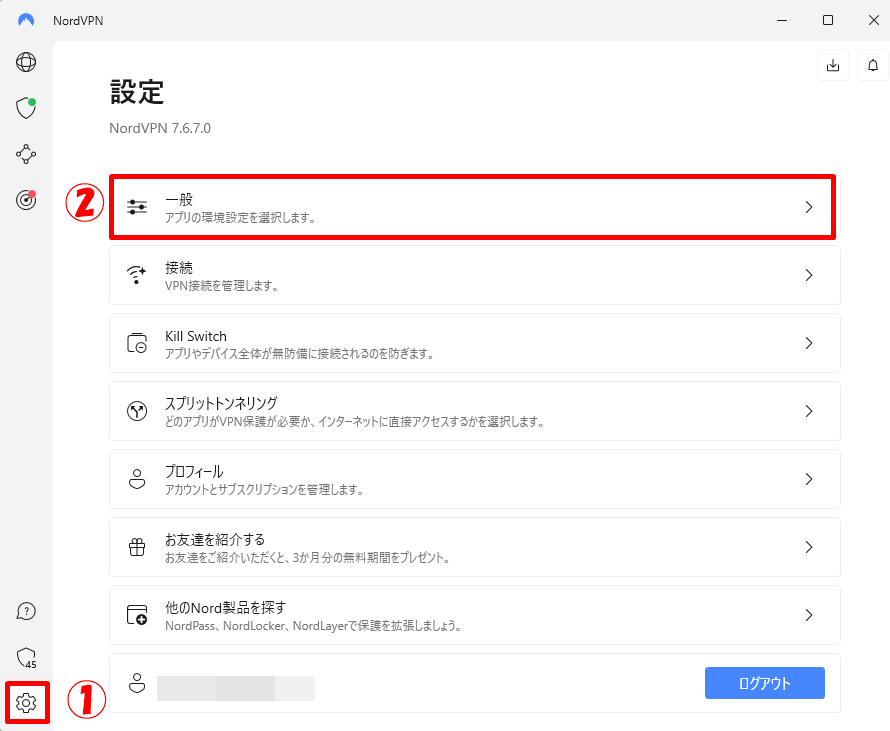Viewport: 890px width, 731px height.
Task: Expand the スプリットトンネリング chevron
Action: tap(809, 411)
